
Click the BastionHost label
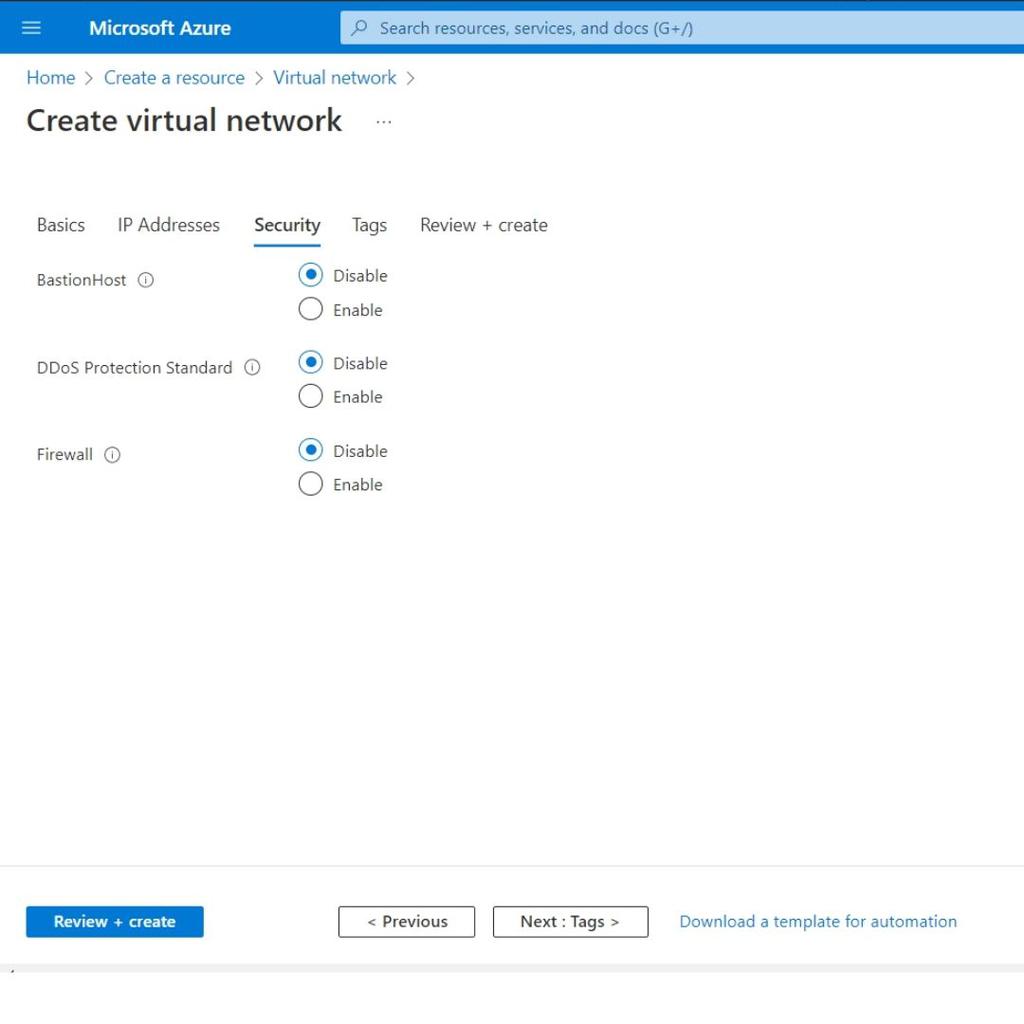pos(82,280)
